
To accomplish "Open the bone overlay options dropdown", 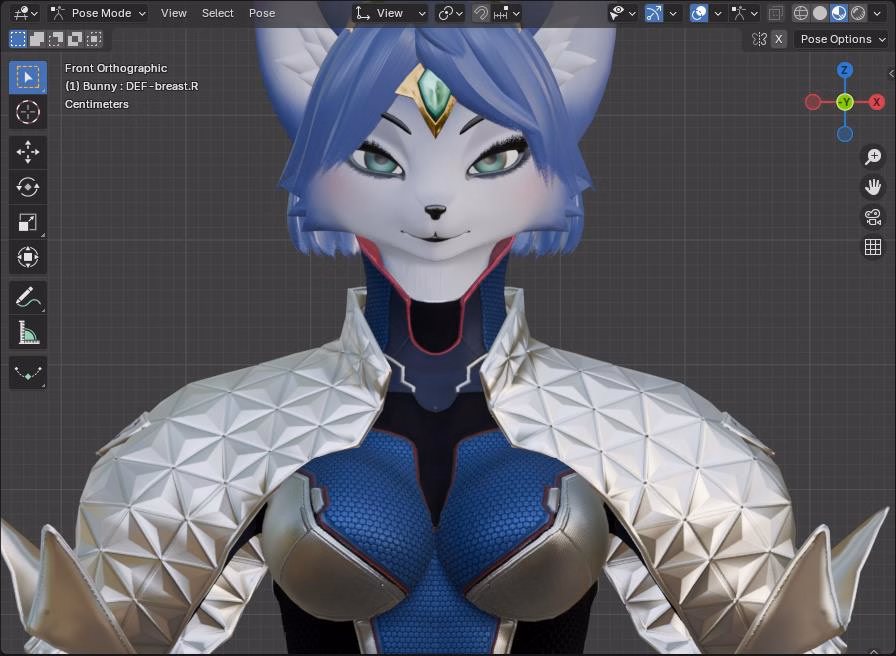I will [745, 13].
